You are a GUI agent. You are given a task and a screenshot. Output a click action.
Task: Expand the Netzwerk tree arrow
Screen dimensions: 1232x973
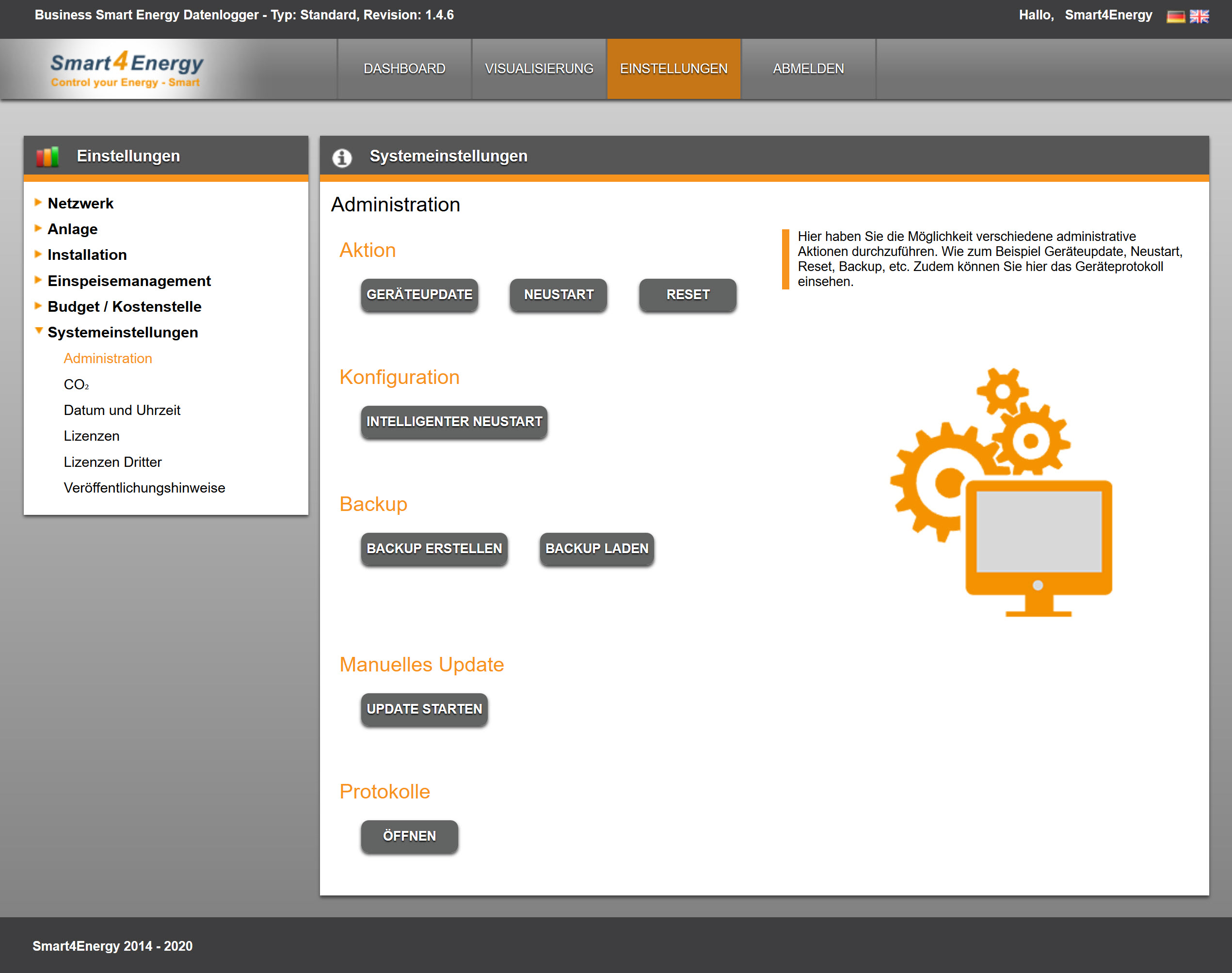(38, 202)
